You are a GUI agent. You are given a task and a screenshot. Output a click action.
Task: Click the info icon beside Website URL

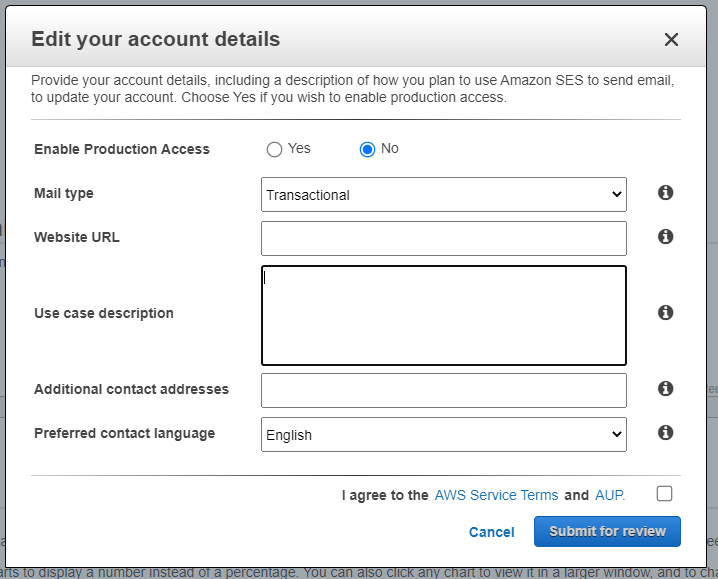click(665, 237)
